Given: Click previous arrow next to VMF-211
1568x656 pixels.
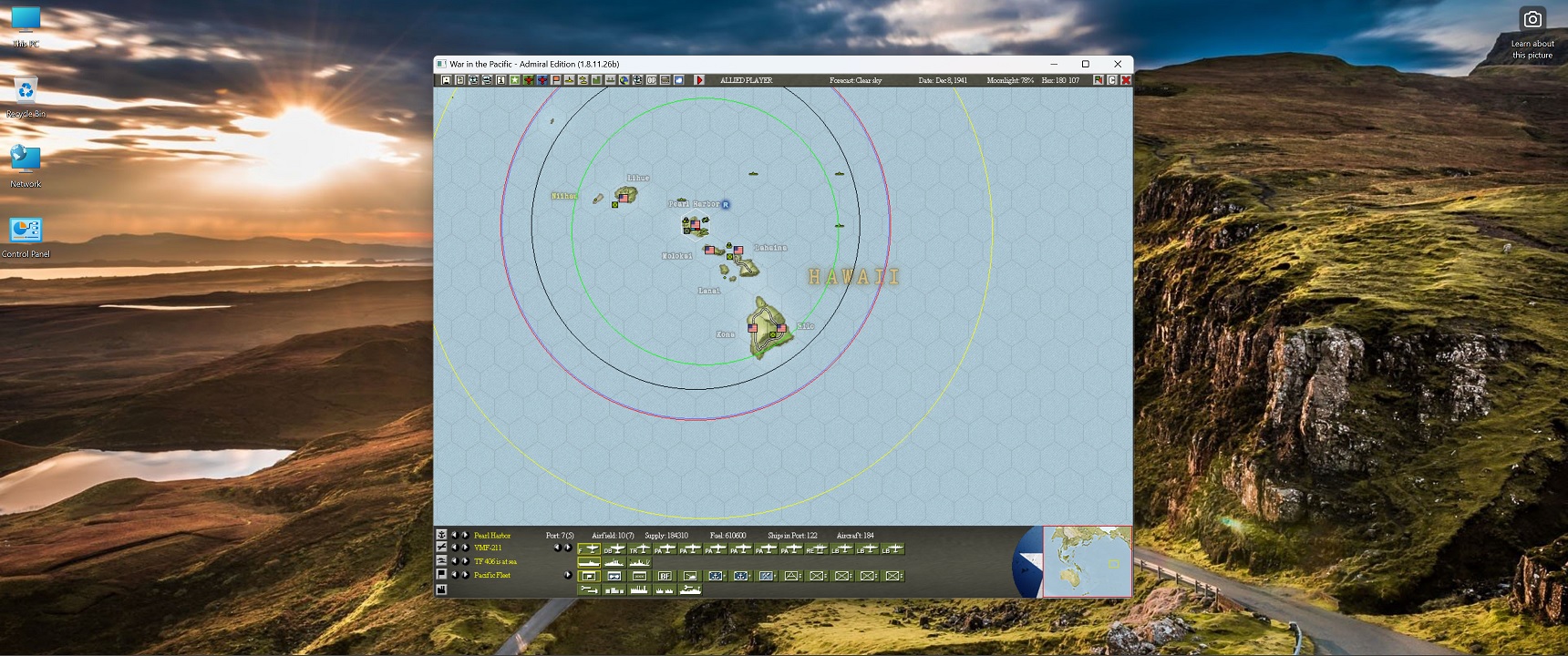Looking at the screenshot, I should click(454, 548).
